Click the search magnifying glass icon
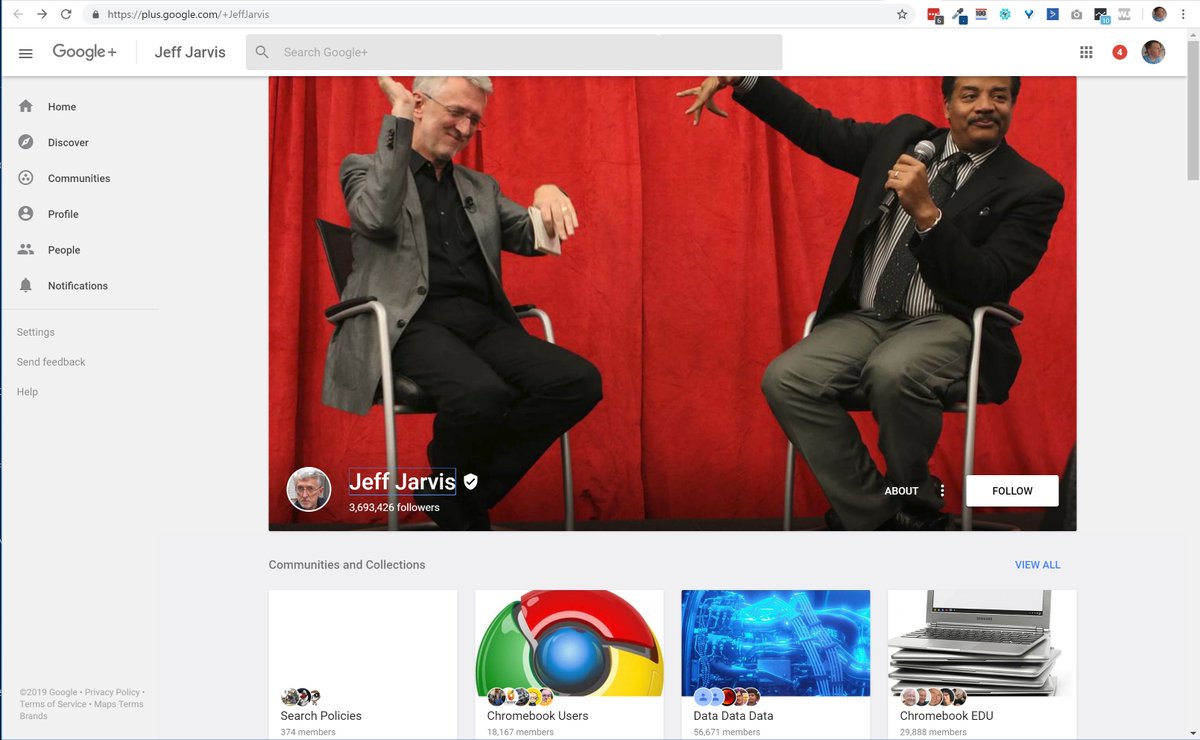 (261, 51)
